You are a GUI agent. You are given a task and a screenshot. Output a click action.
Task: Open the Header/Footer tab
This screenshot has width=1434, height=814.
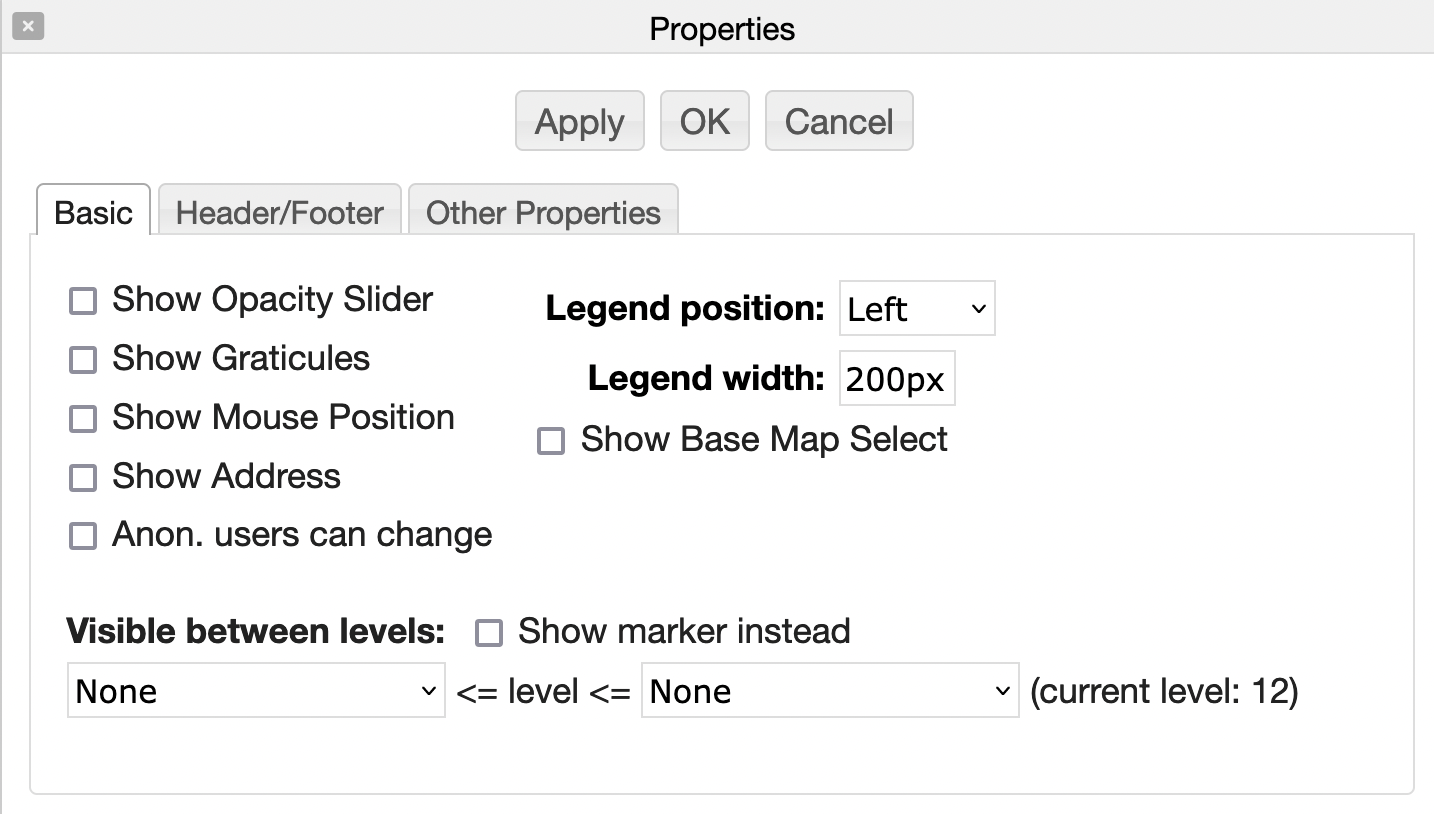tap(280, 213)
